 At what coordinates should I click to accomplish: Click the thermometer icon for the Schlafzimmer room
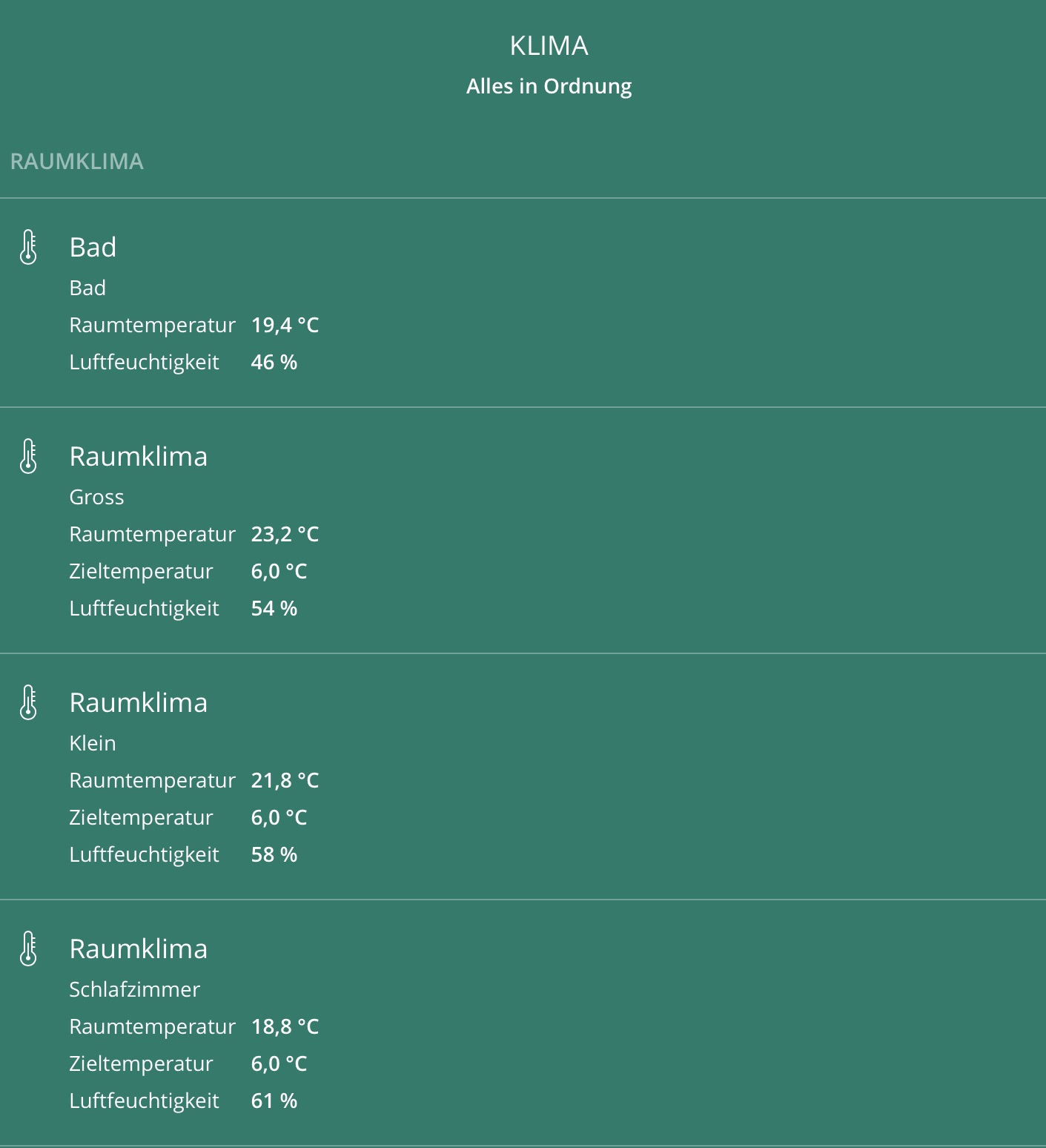click(28, 949)
